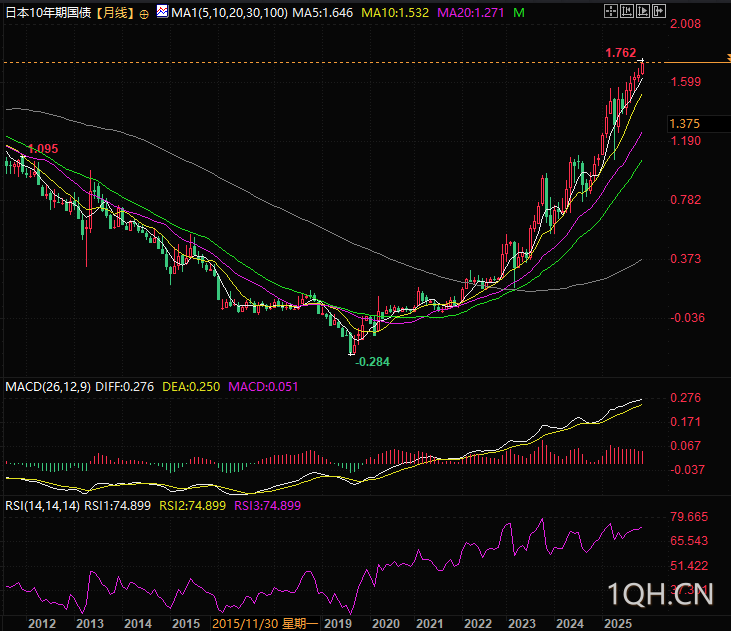
Task: Click the third of four top-right chart icons
Action: point(644,12)
